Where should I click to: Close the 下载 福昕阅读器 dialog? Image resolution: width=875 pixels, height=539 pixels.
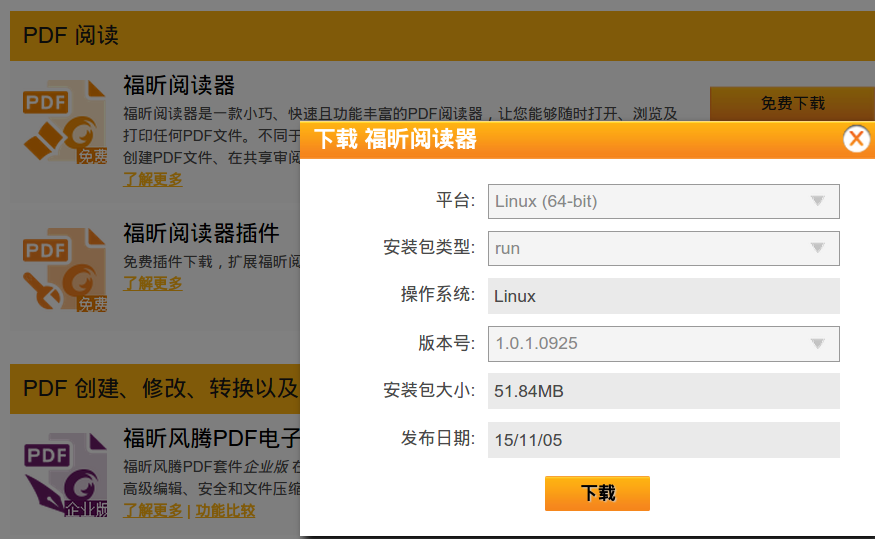[857, 139]
